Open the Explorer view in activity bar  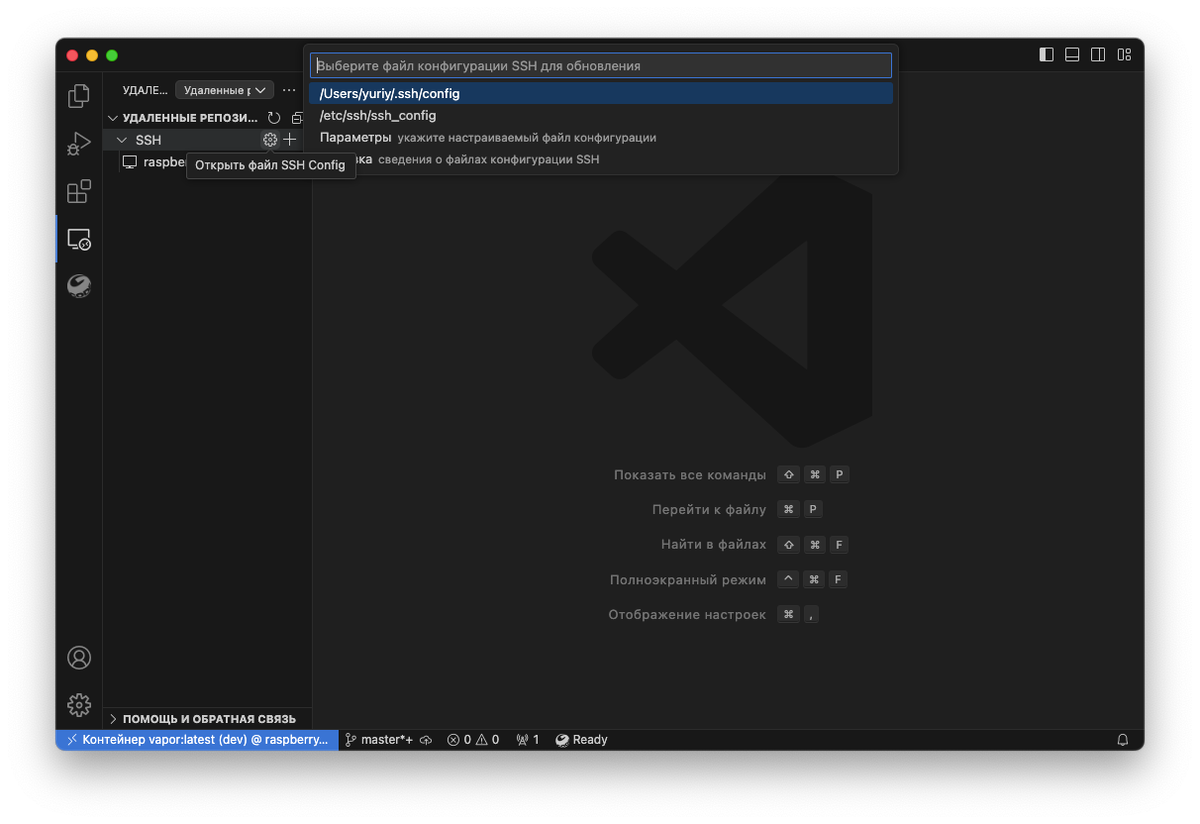79,96
